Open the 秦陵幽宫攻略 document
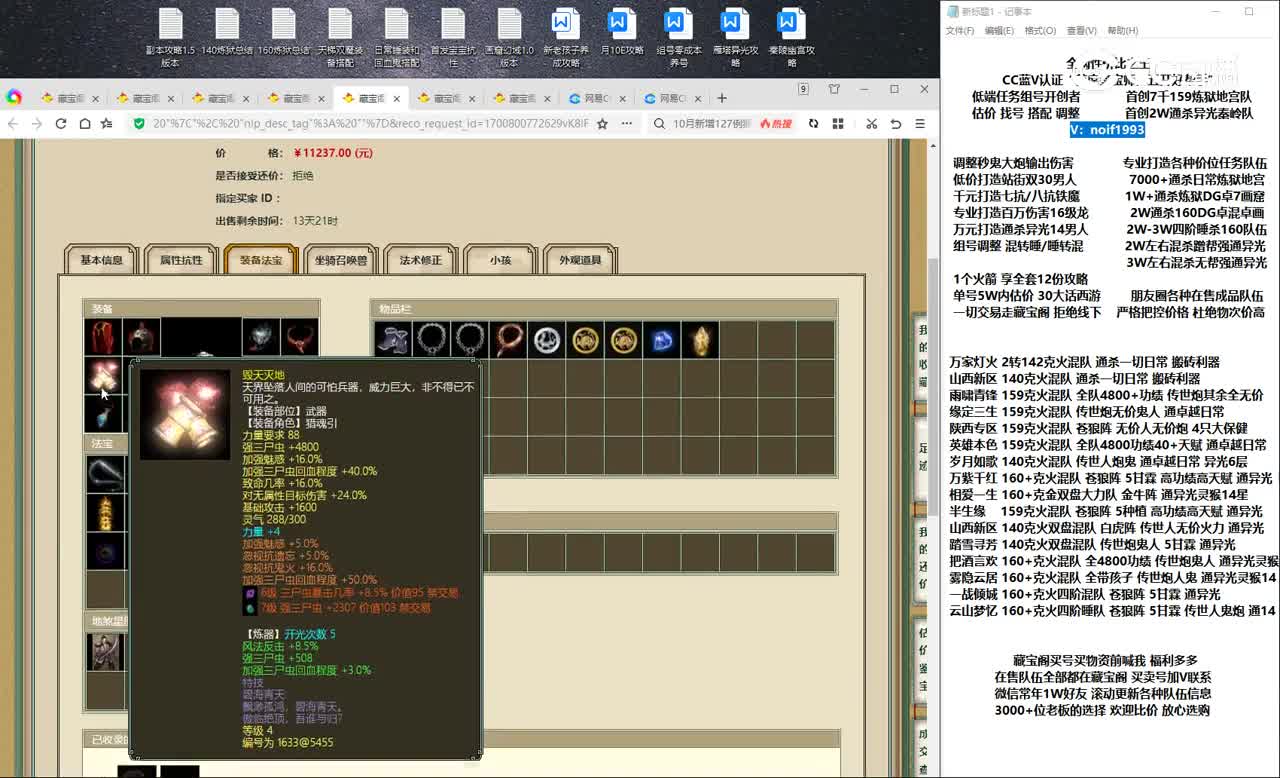The width and height of the screenshot is (1280, 778). coord(792,38)
